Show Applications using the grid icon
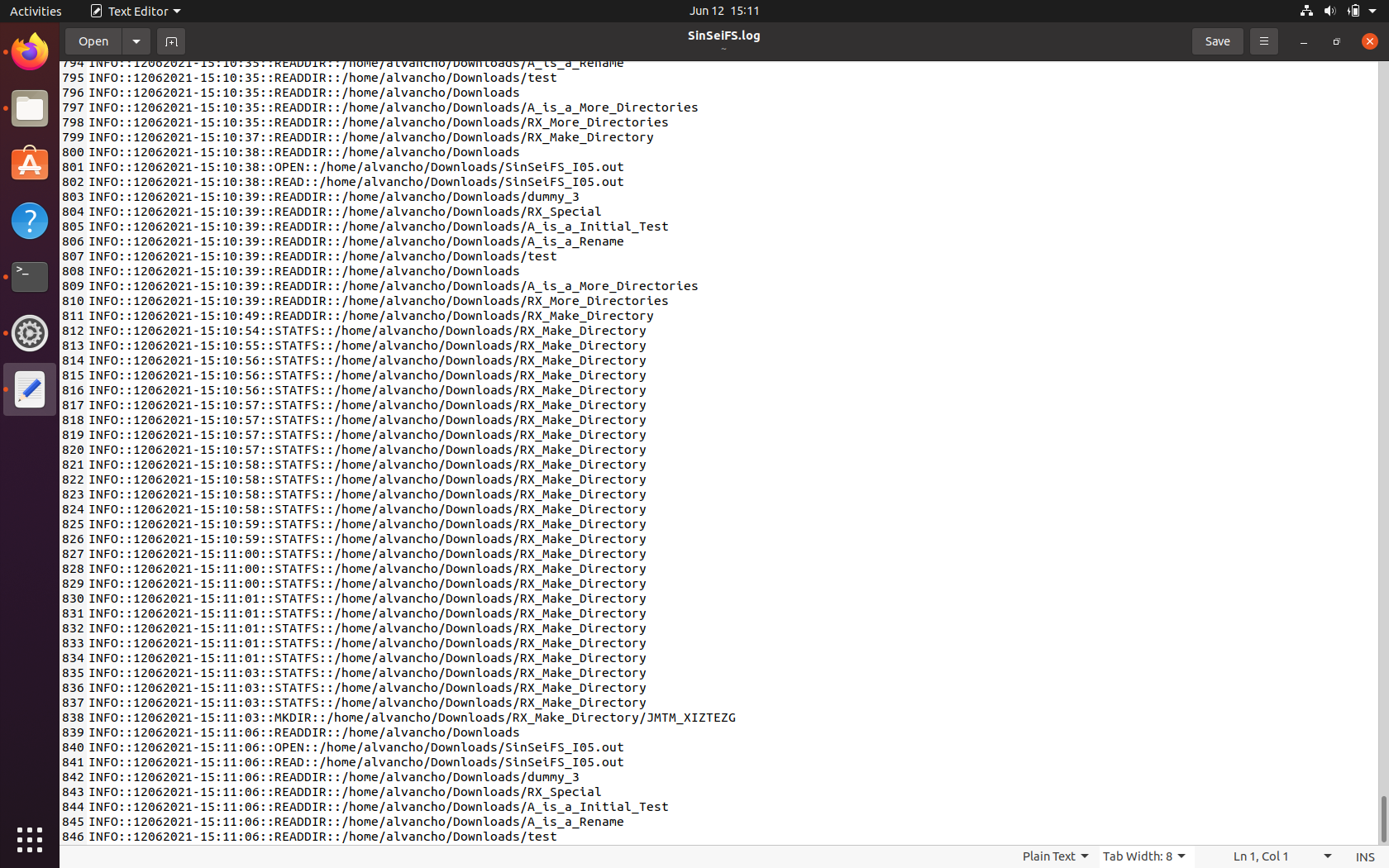 (29, 839)
